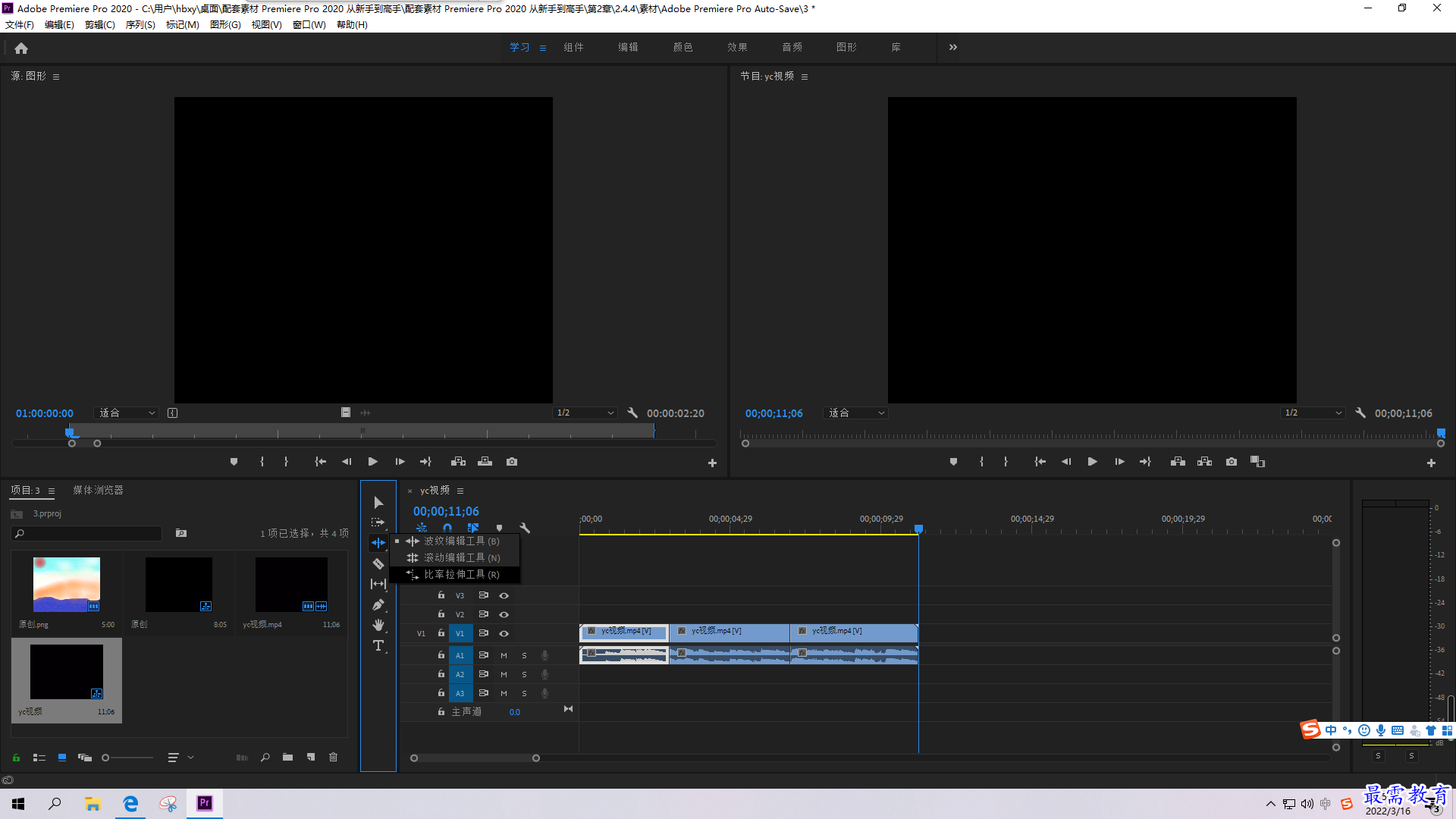Open the Home screen
Image resolution: width=1456 pixels, height=819 pixels.
[21, 49]
